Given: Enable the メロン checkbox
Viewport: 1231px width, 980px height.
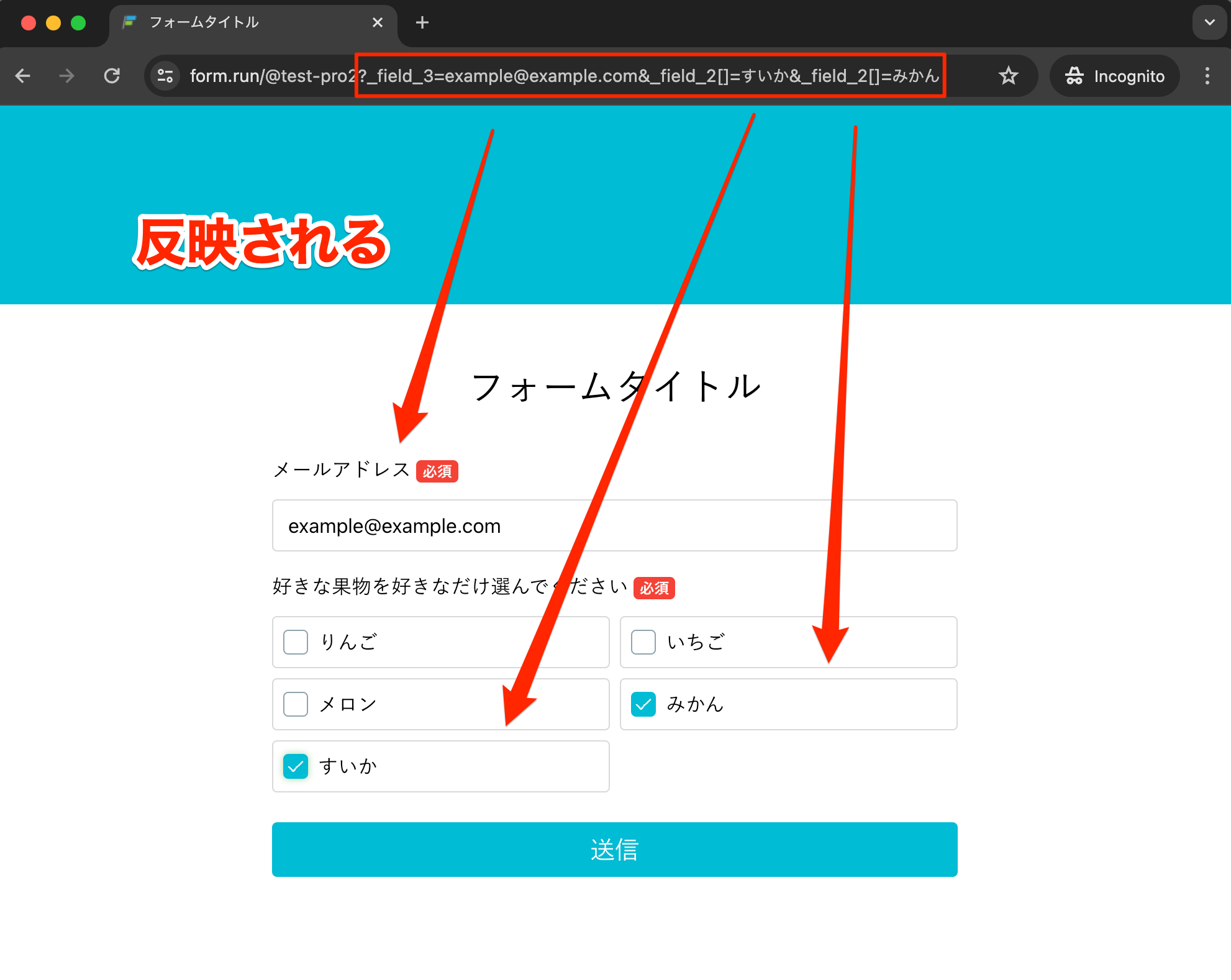Looking at the screenshot, I should [x=296, y=704].
